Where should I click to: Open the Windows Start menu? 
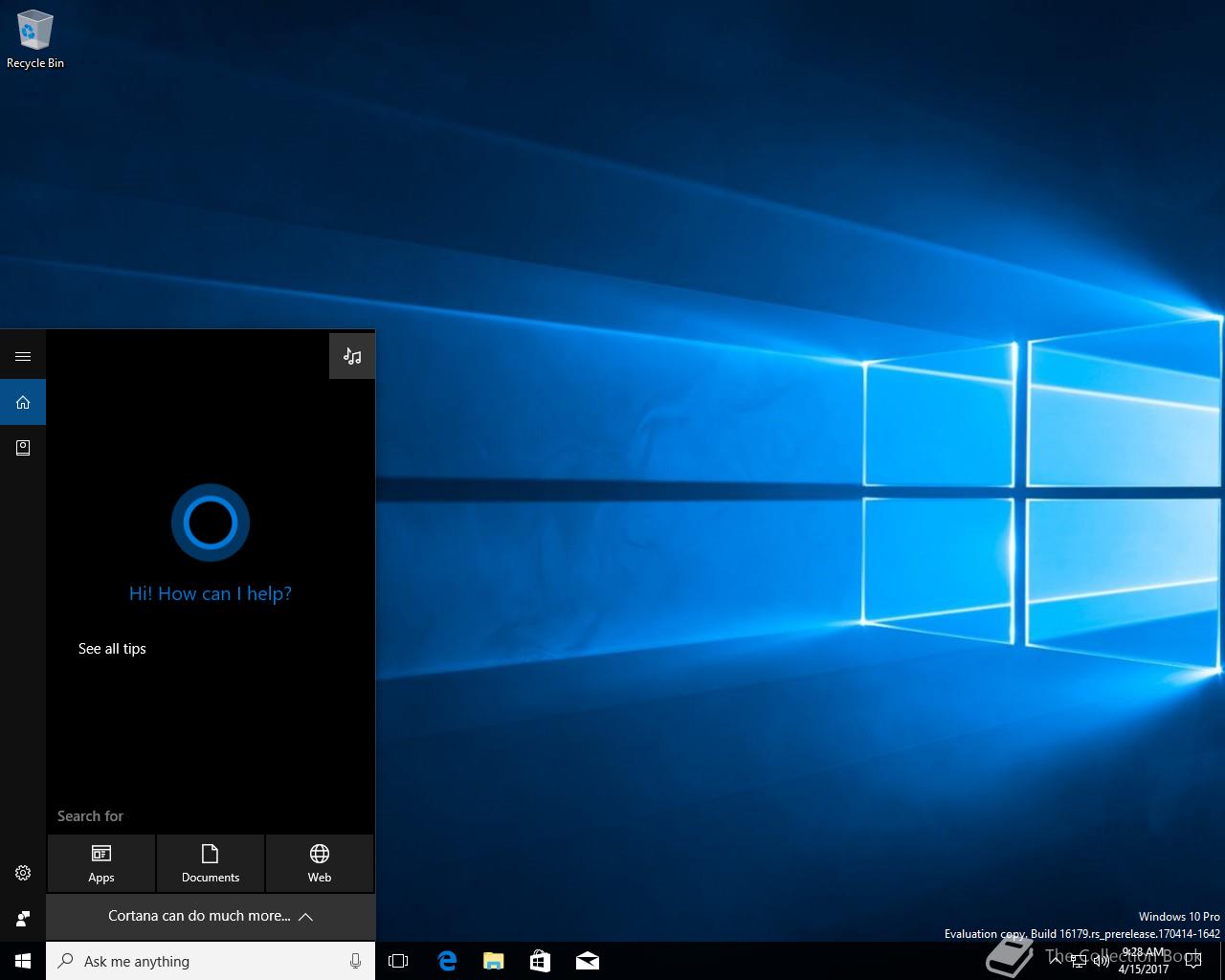[23, 961]
